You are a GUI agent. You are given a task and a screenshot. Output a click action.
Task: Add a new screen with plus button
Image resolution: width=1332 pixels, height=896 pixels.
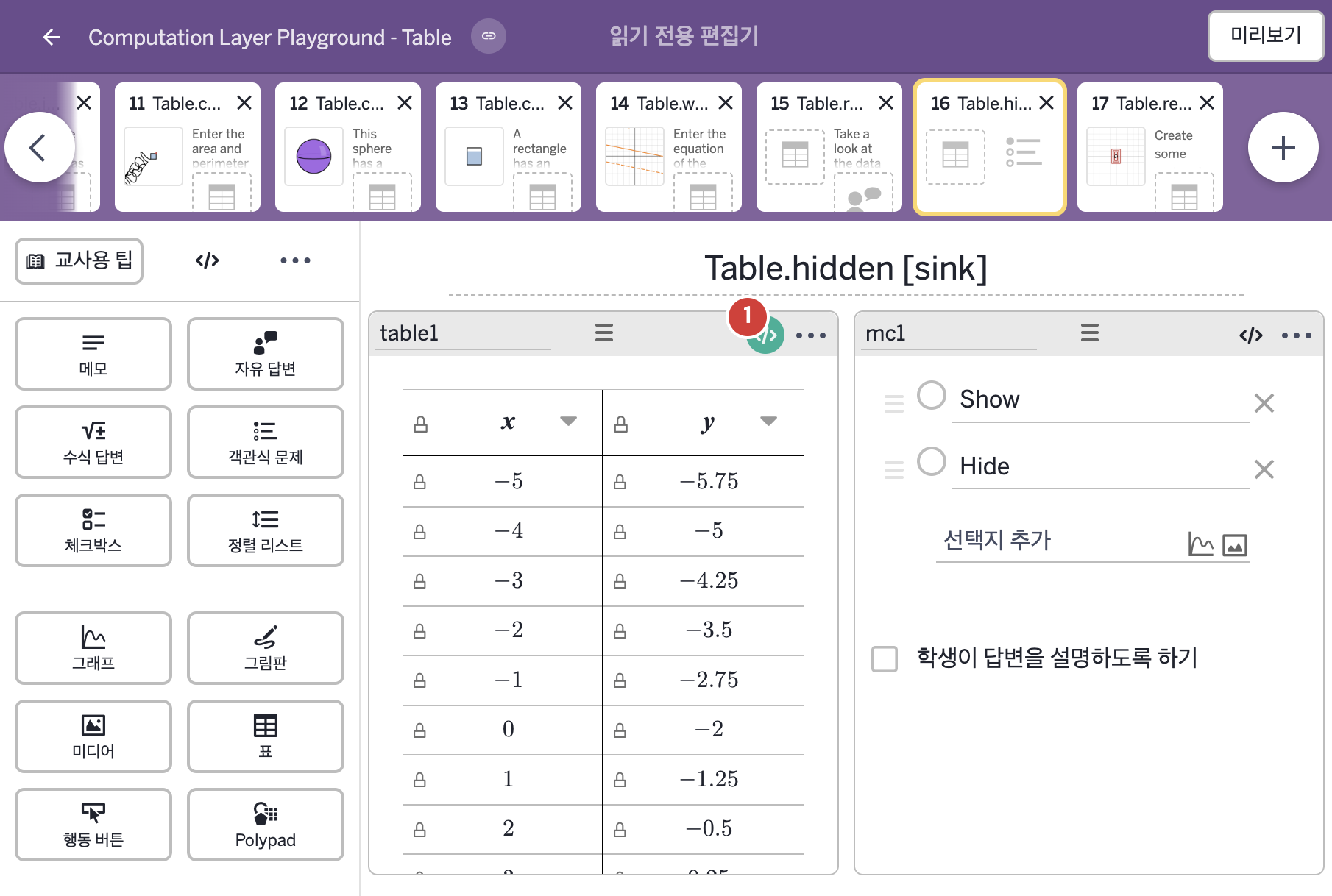[x=1283, y=147]
